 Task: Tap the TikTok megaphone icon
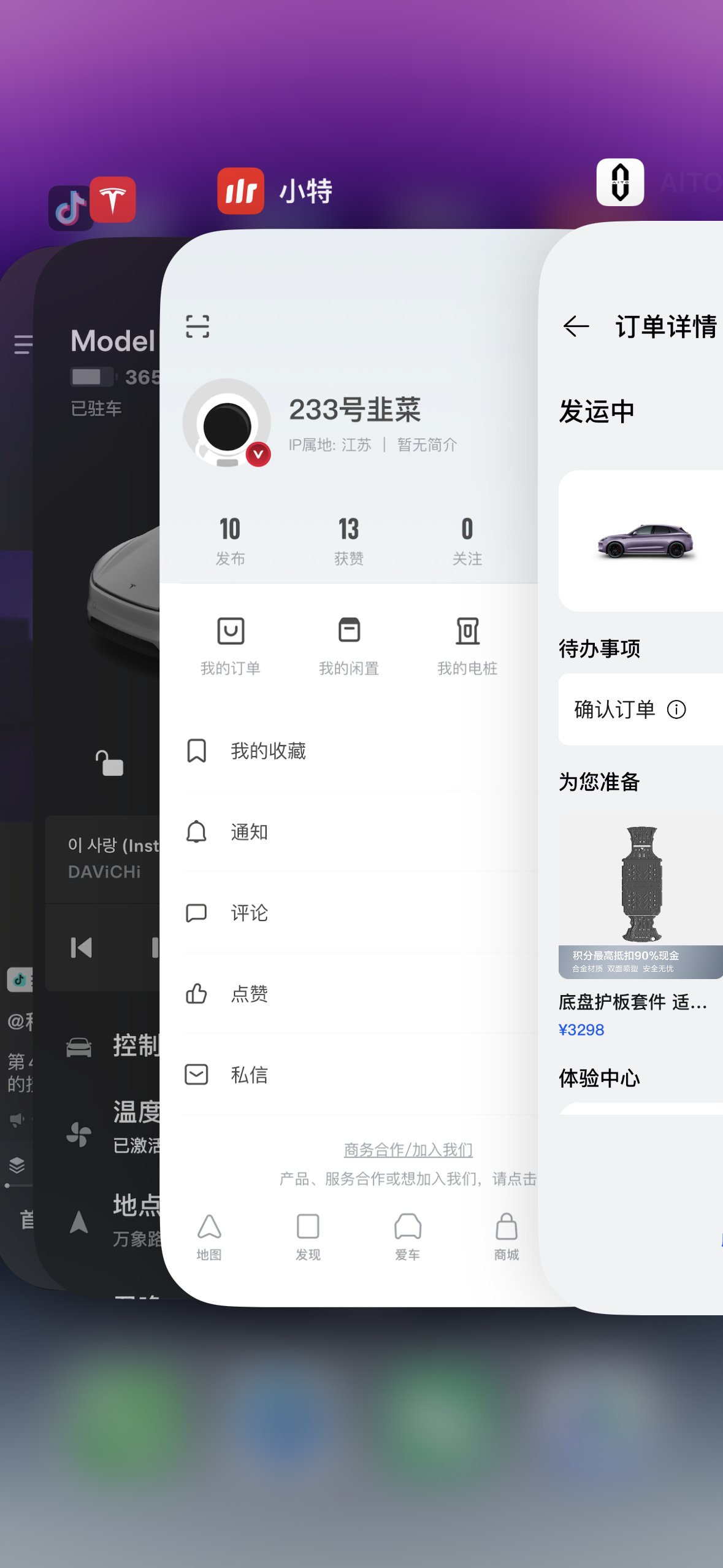tap(17, 1120)
